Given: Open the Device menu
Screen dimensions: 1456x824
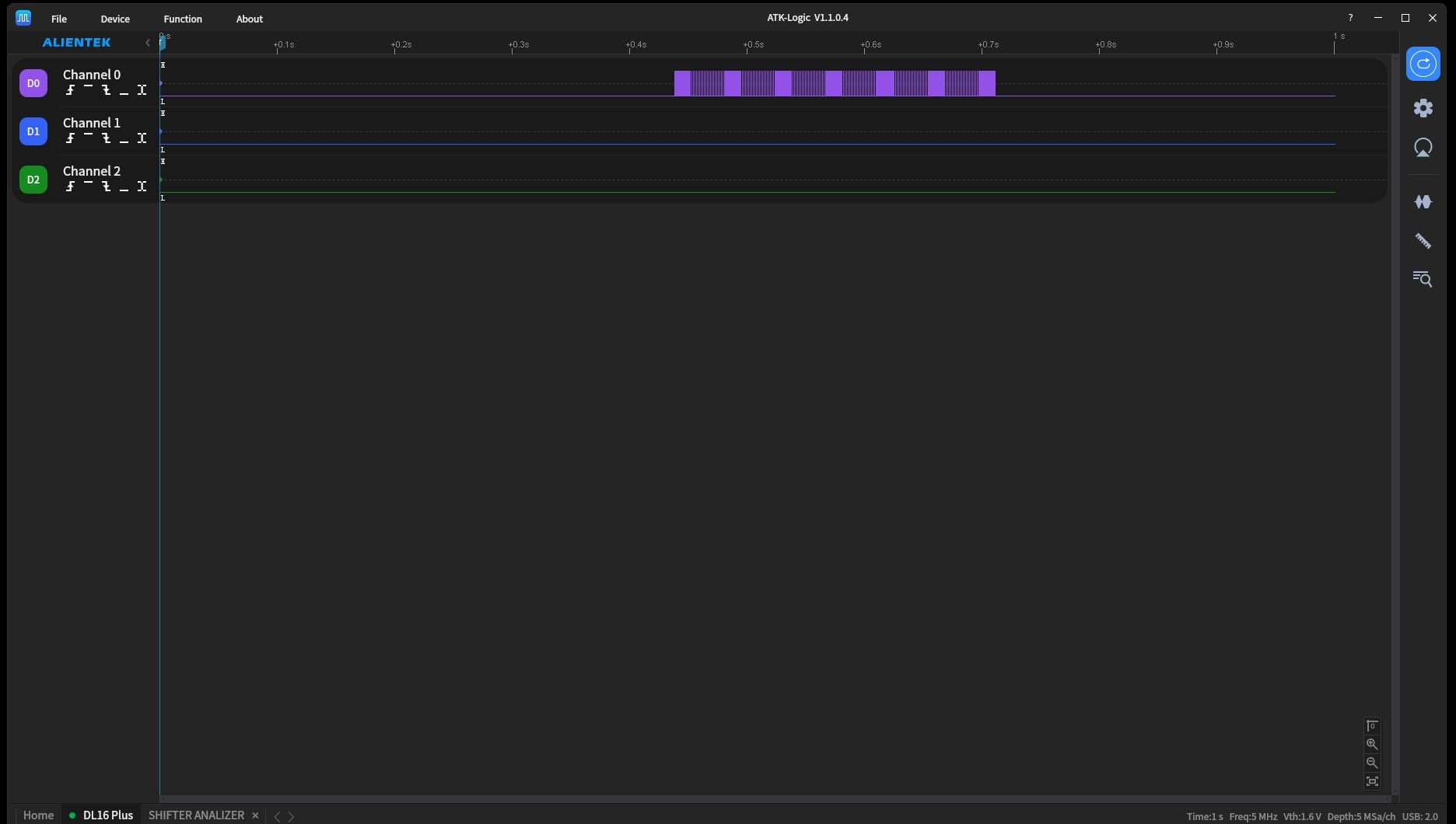Looking at the screenshot, I should tap(115, 19).
